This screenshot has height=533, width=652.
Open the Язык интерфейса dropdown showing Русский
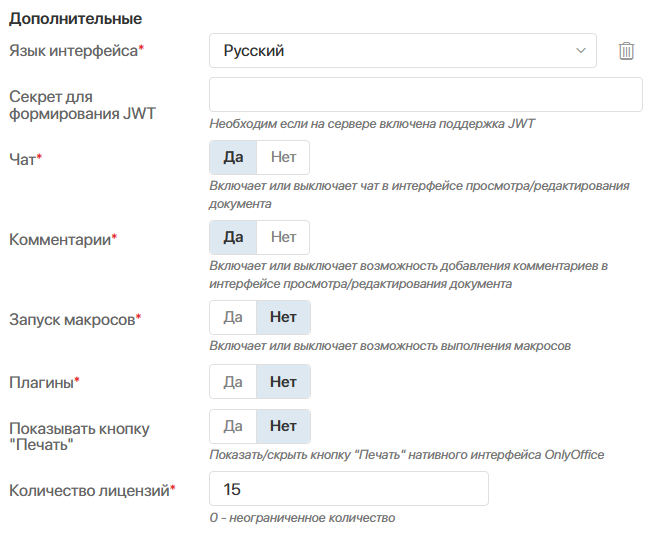click(403, 51)
